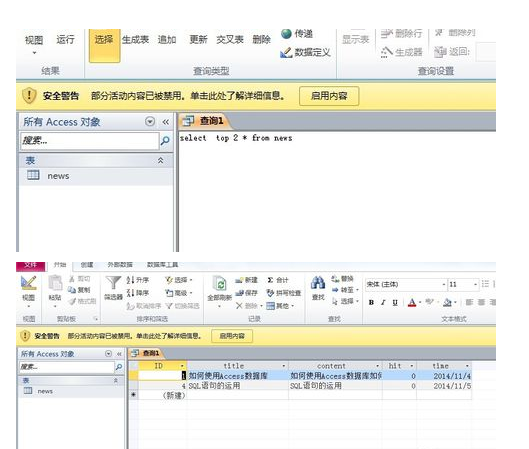This screenshot has height=449, width=529.
Task: Click background fill color bucket
Action: (x=447, y=303)
